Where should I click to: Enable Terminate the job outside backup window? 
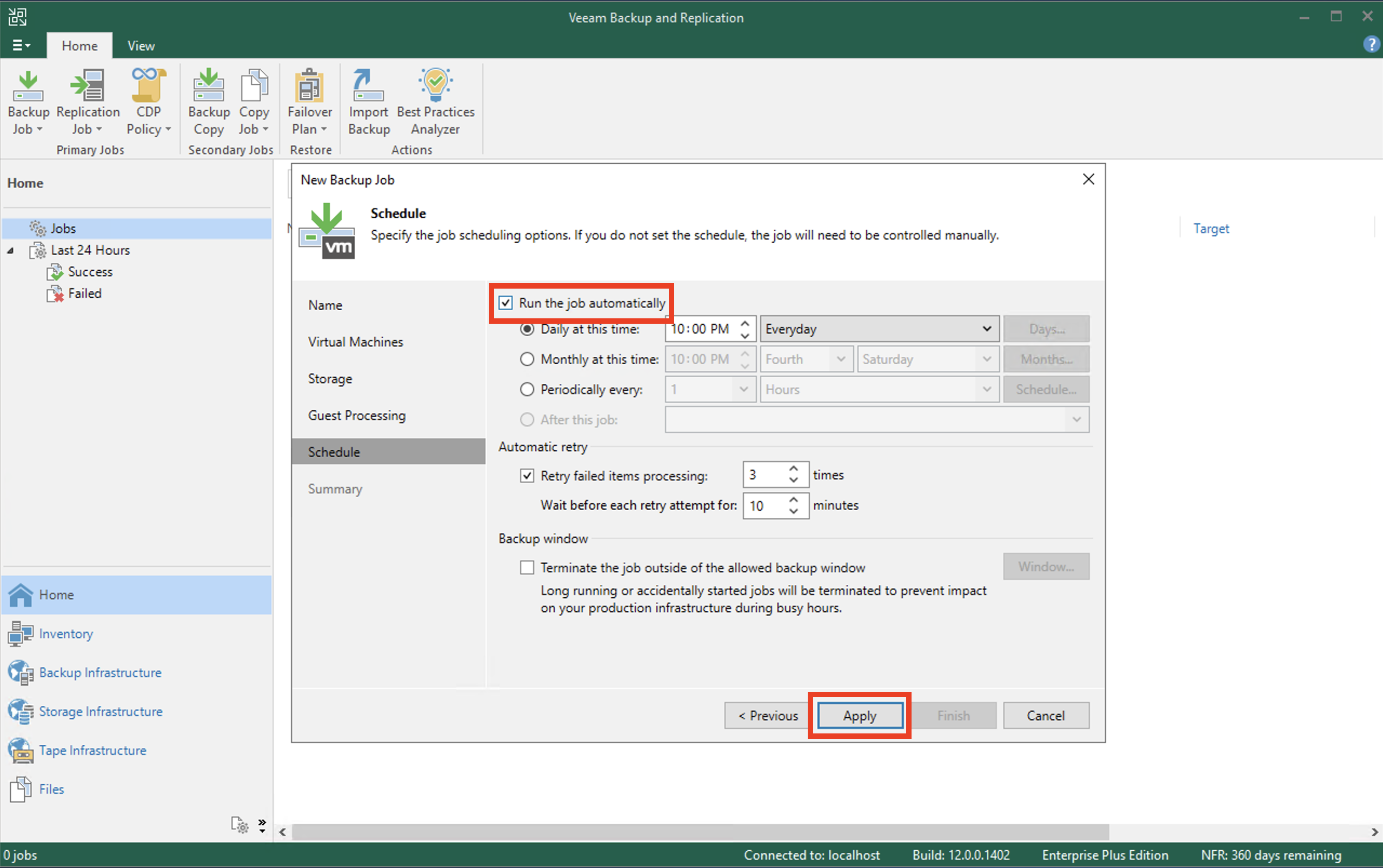tap(527, 567)
